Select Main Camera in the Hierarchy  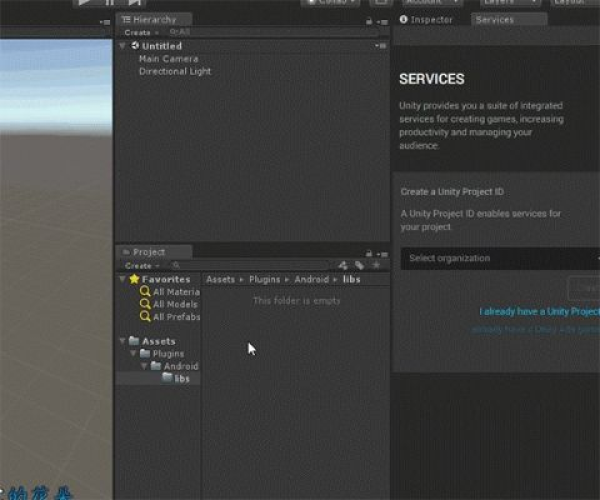coord(168,59)
